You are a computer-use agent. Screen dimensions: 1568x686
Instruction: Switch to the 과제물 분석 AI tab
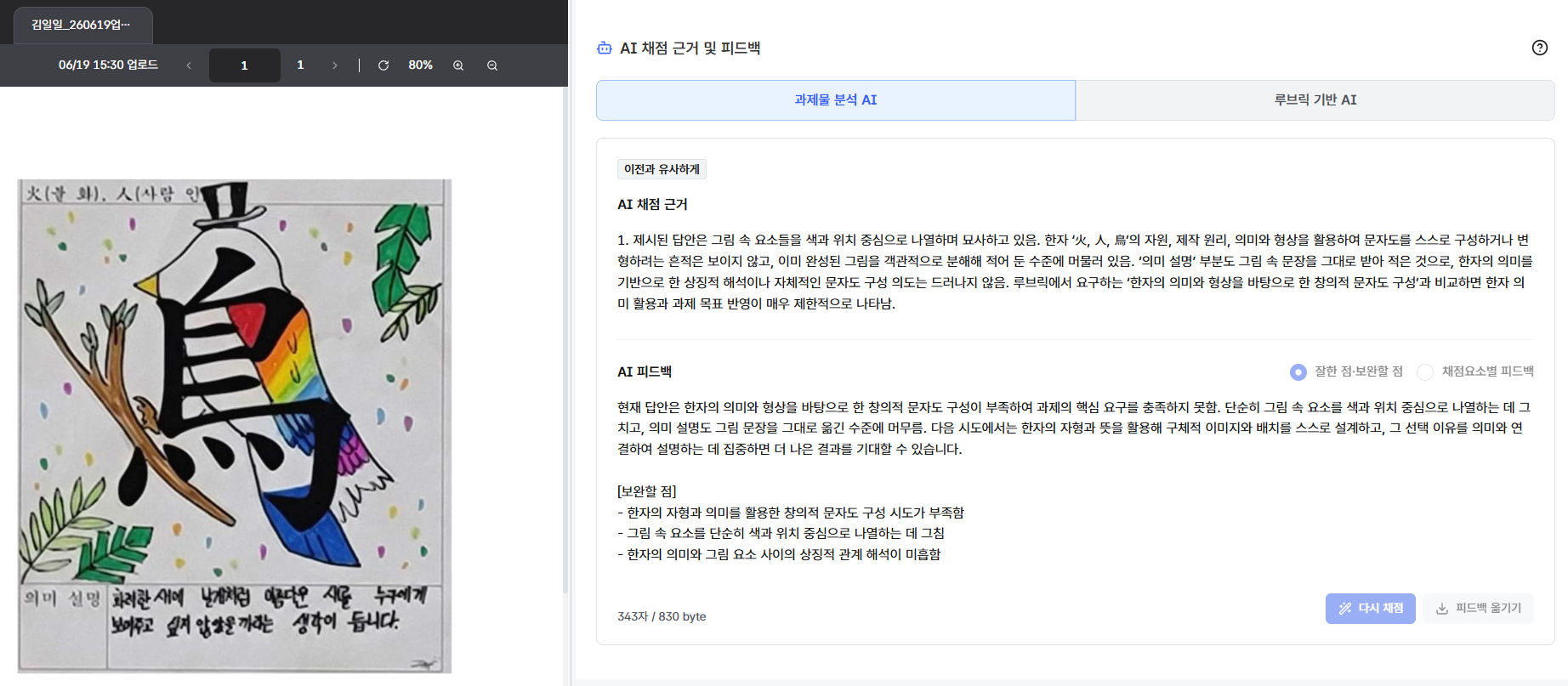(x=836, y=100)
